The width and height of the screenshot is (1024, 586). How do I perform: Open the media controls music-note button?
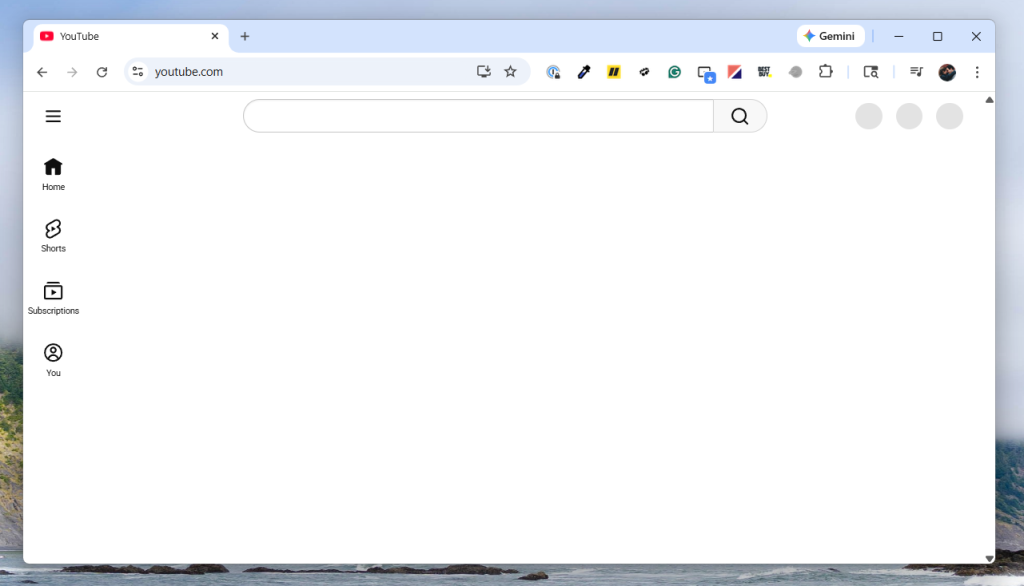pyautogui.click(x=916, y=72)
